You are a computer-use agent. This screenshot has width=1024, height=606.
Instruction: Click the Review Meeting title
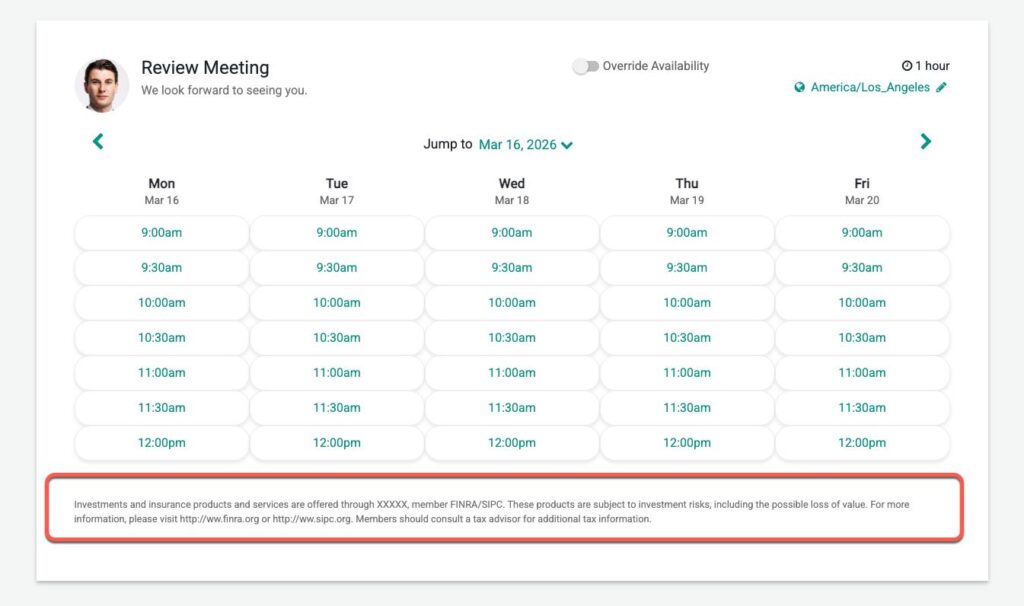[x=205, y=68]
